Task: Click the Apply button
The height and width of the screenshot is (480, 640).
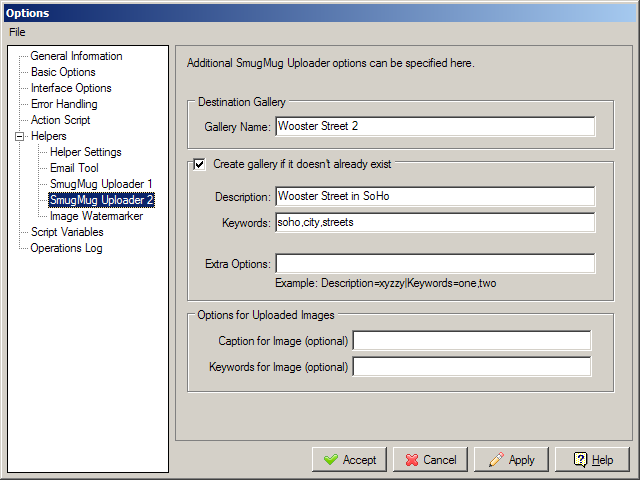Action: (x=511, y=460)
